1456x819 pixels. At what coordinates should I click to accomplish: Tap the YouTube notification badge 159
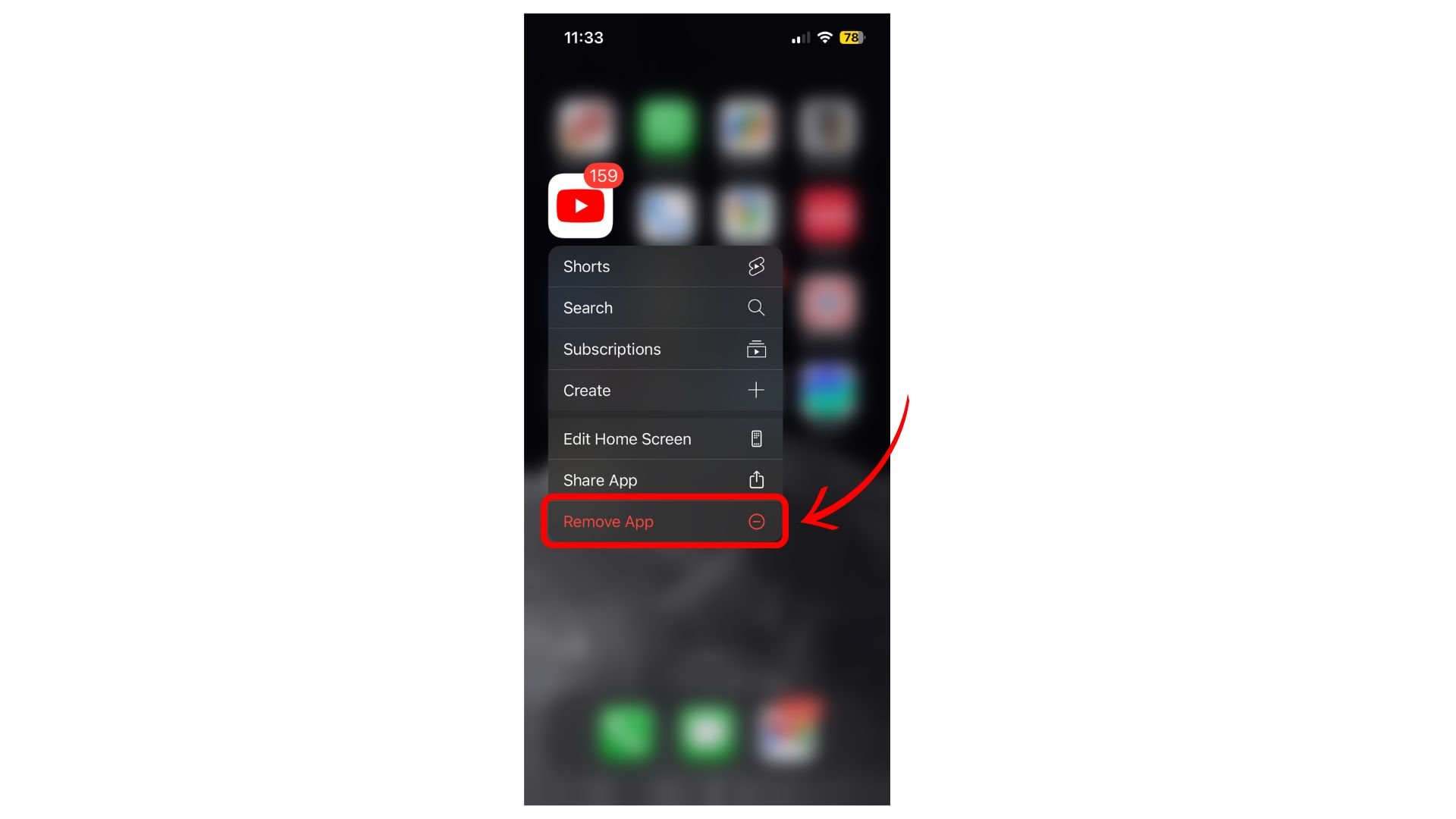coord(602,175)
